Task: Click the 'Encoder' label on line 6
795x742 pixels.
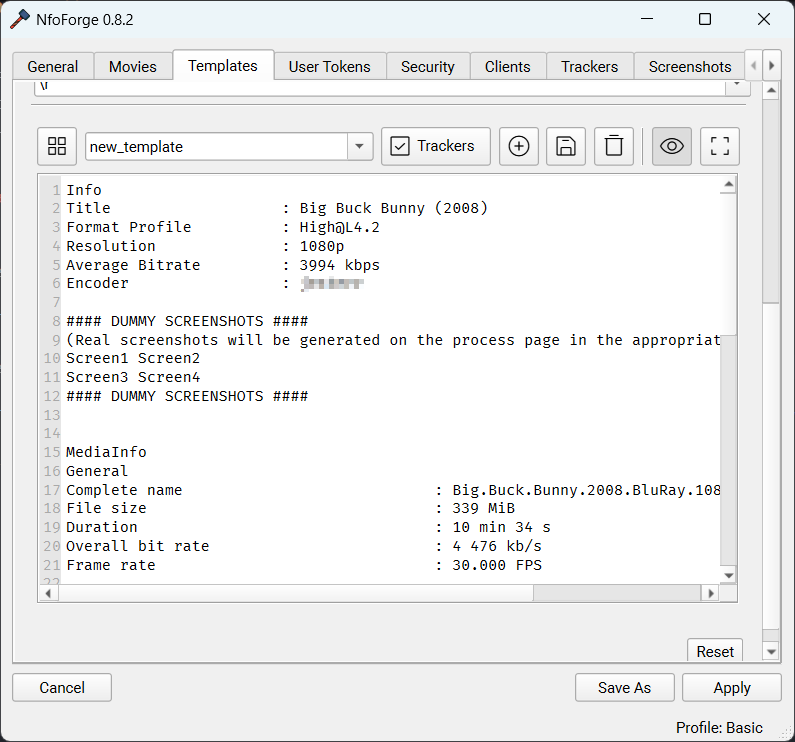Action: 97,283
